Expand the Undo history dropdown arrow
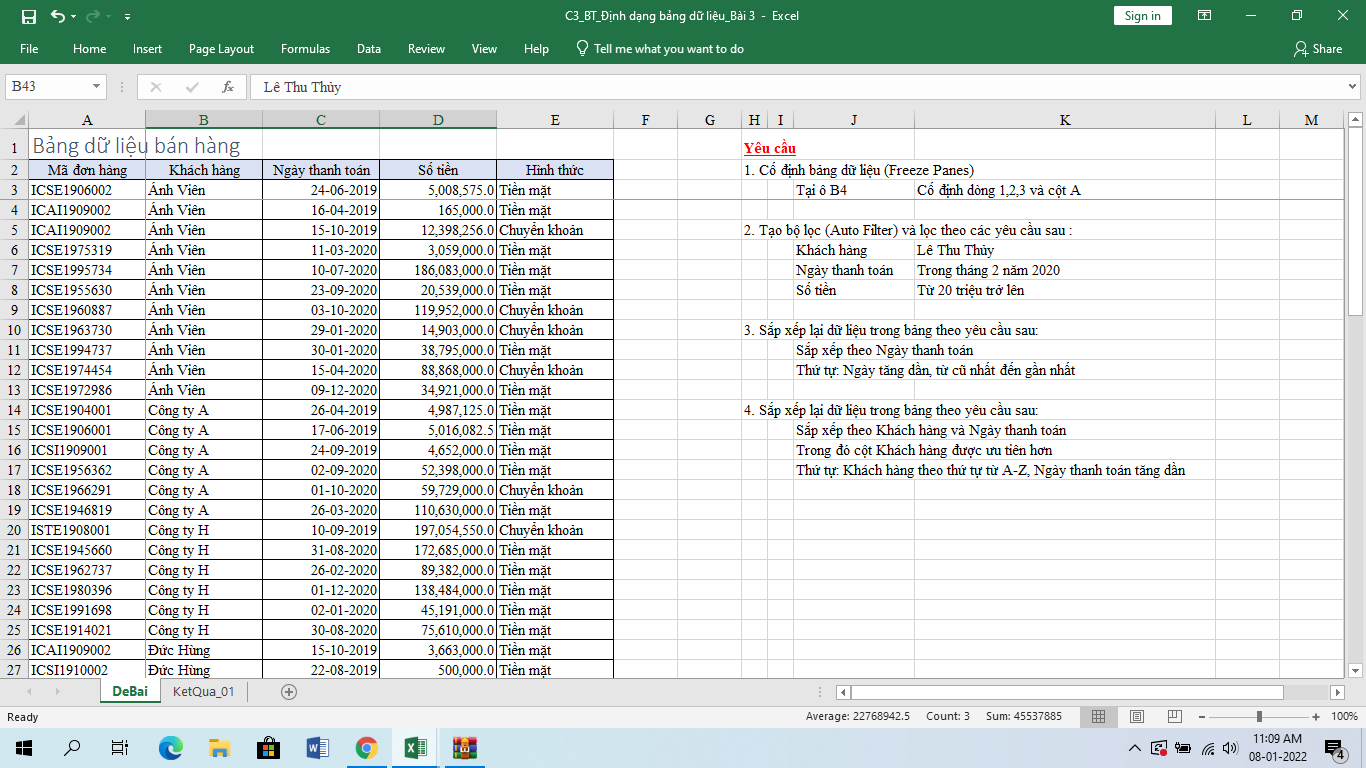Viewport: 1366px width, 768px height. (76, 17)
